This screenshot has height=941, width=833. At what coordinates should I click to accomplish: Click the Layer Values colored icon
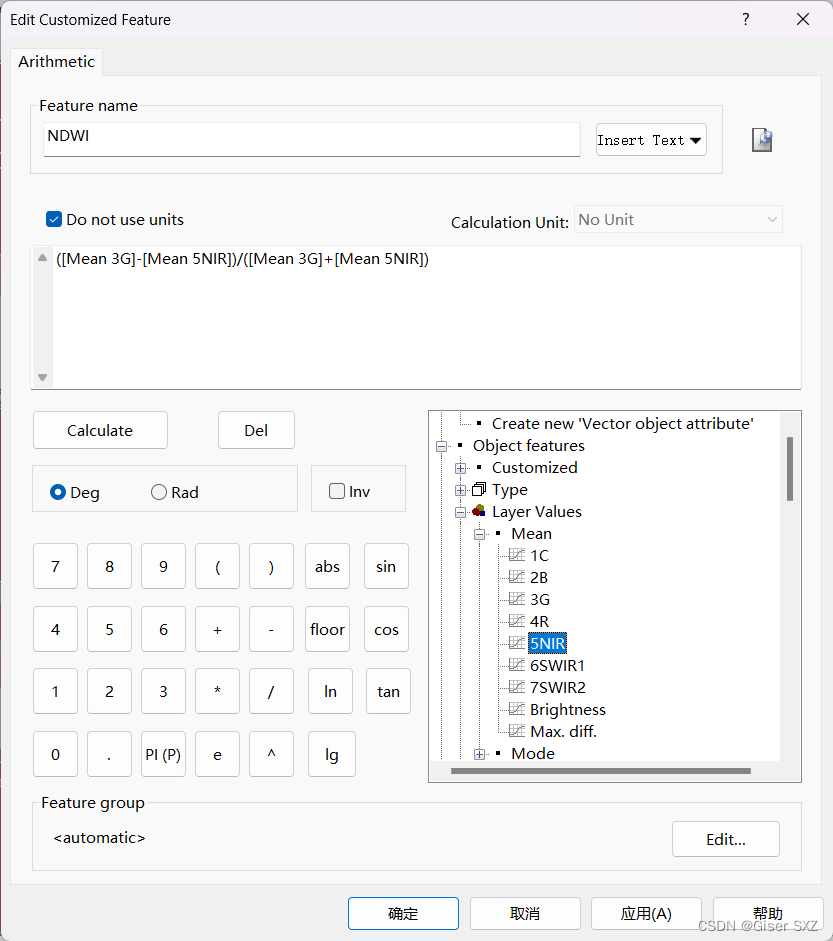[478, 511]
